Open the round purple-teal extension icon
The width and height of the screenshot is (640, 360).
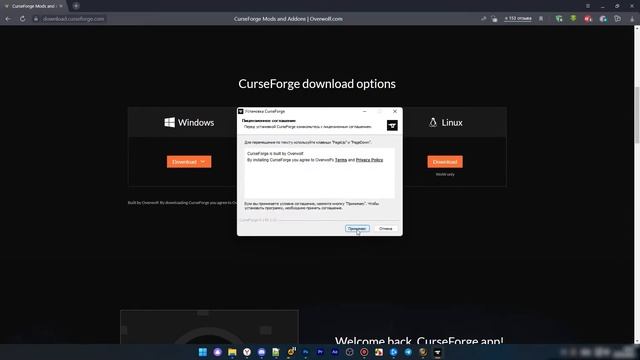coord(603,19)
